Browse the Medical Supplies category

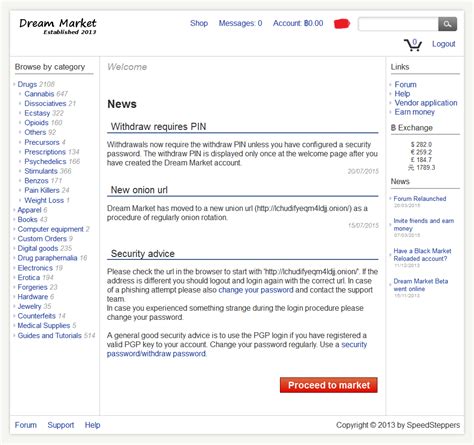point(44,326)
